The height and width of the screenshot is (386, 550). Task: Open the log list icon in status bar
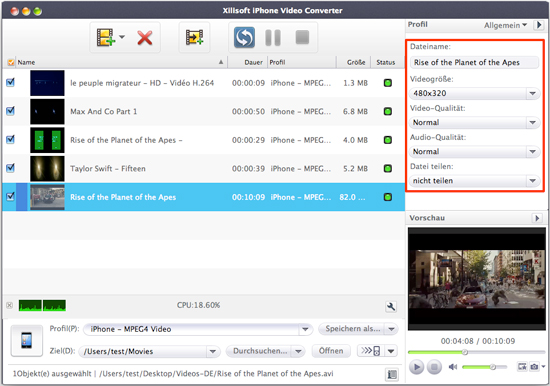point(392,374)
